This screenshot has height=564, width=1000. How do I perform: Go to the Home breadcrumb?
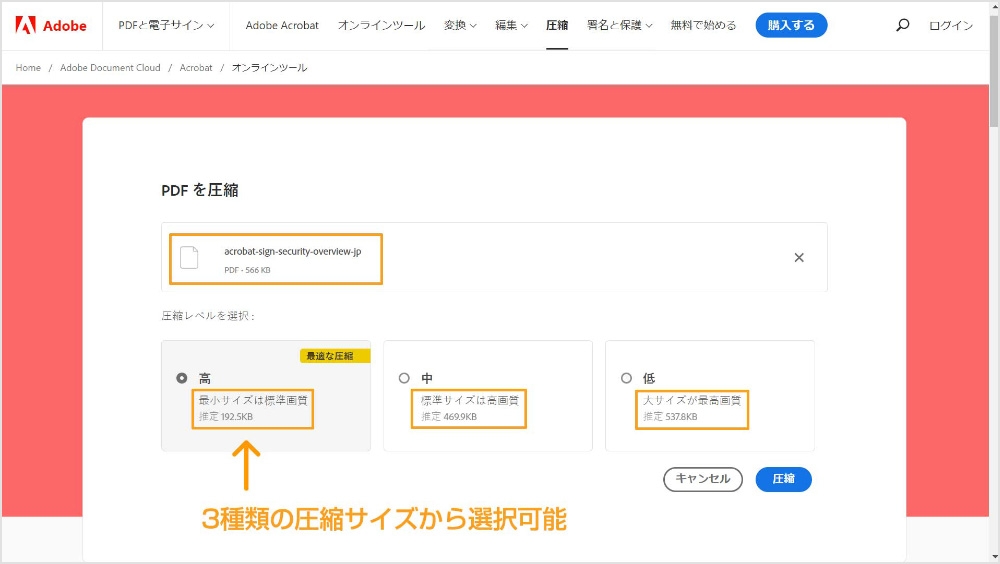[28, 68]
